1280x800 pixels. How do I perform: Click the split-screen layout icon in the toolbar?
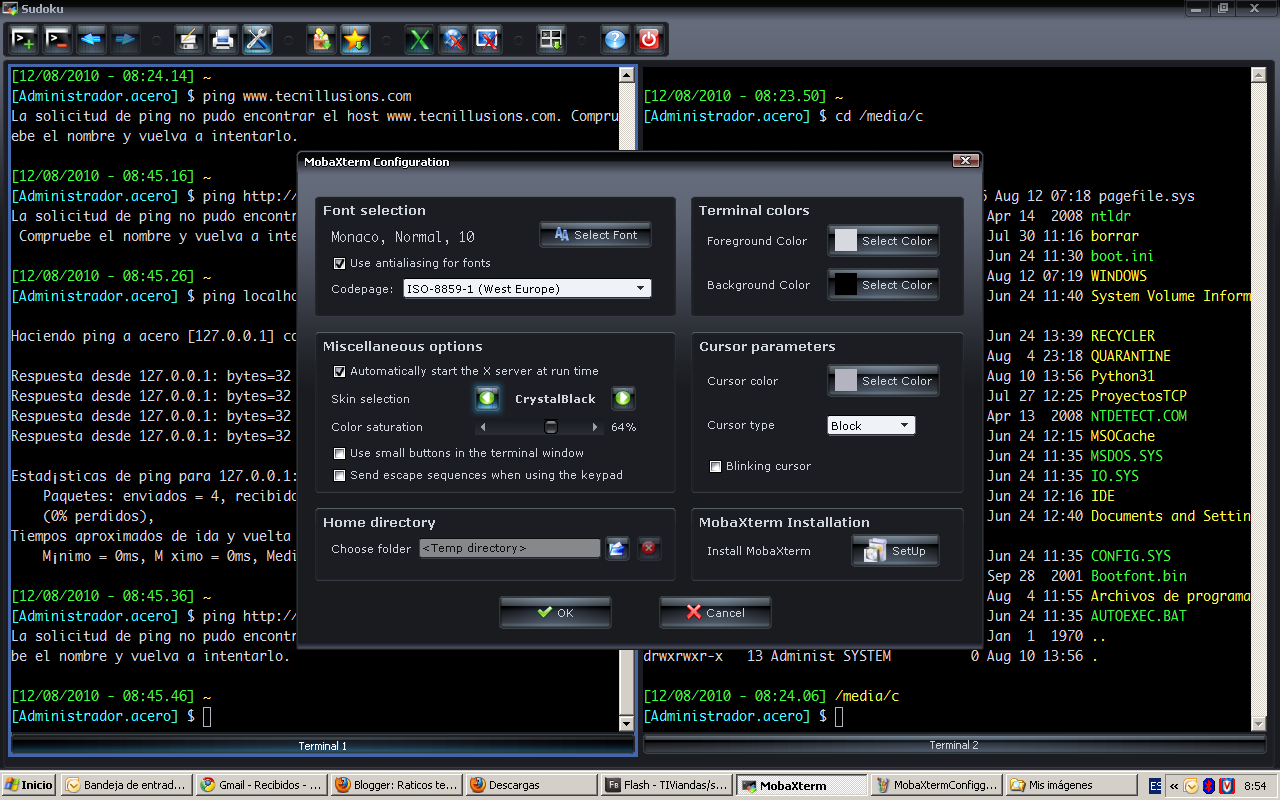[x=551, y=39]
